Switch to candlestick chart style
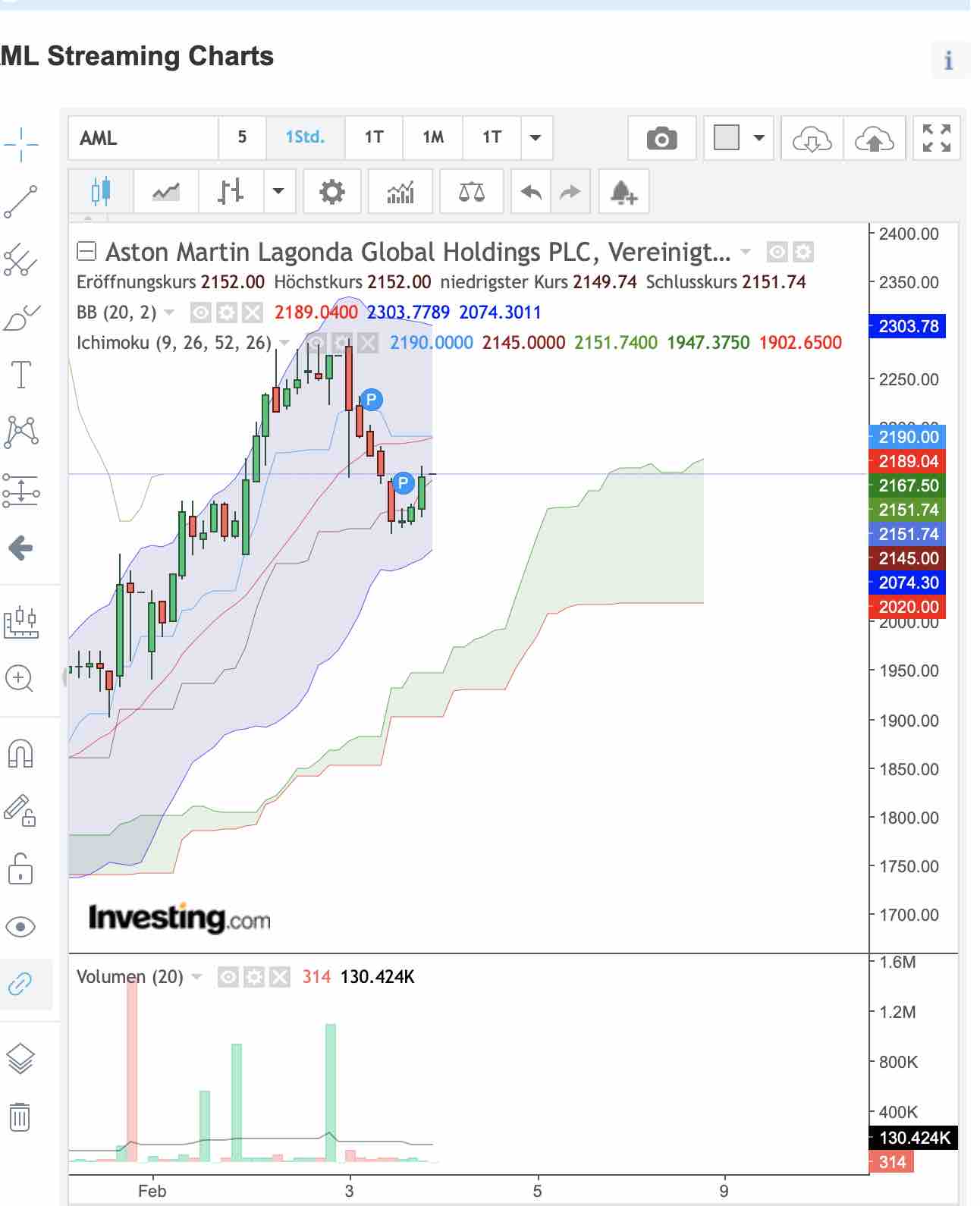The image size is (980, 1206). 101,191
